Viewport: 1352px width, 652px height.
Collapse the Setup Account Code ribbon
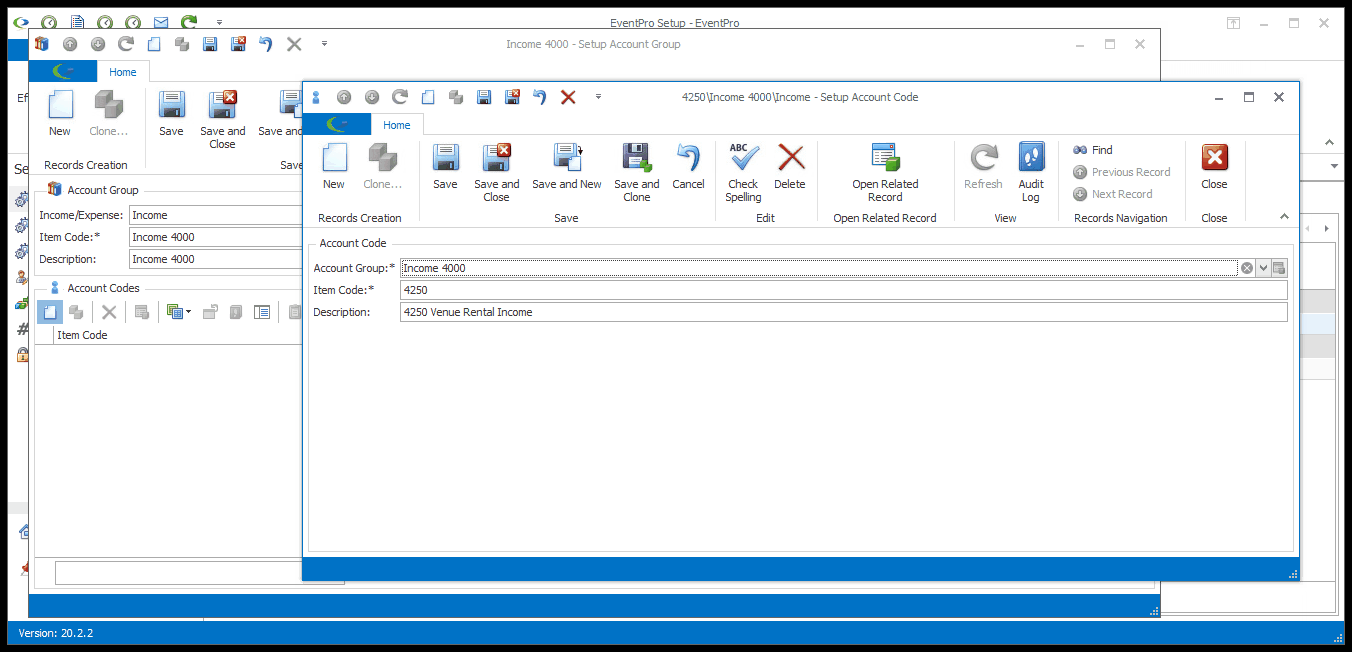coord(1284,216)
